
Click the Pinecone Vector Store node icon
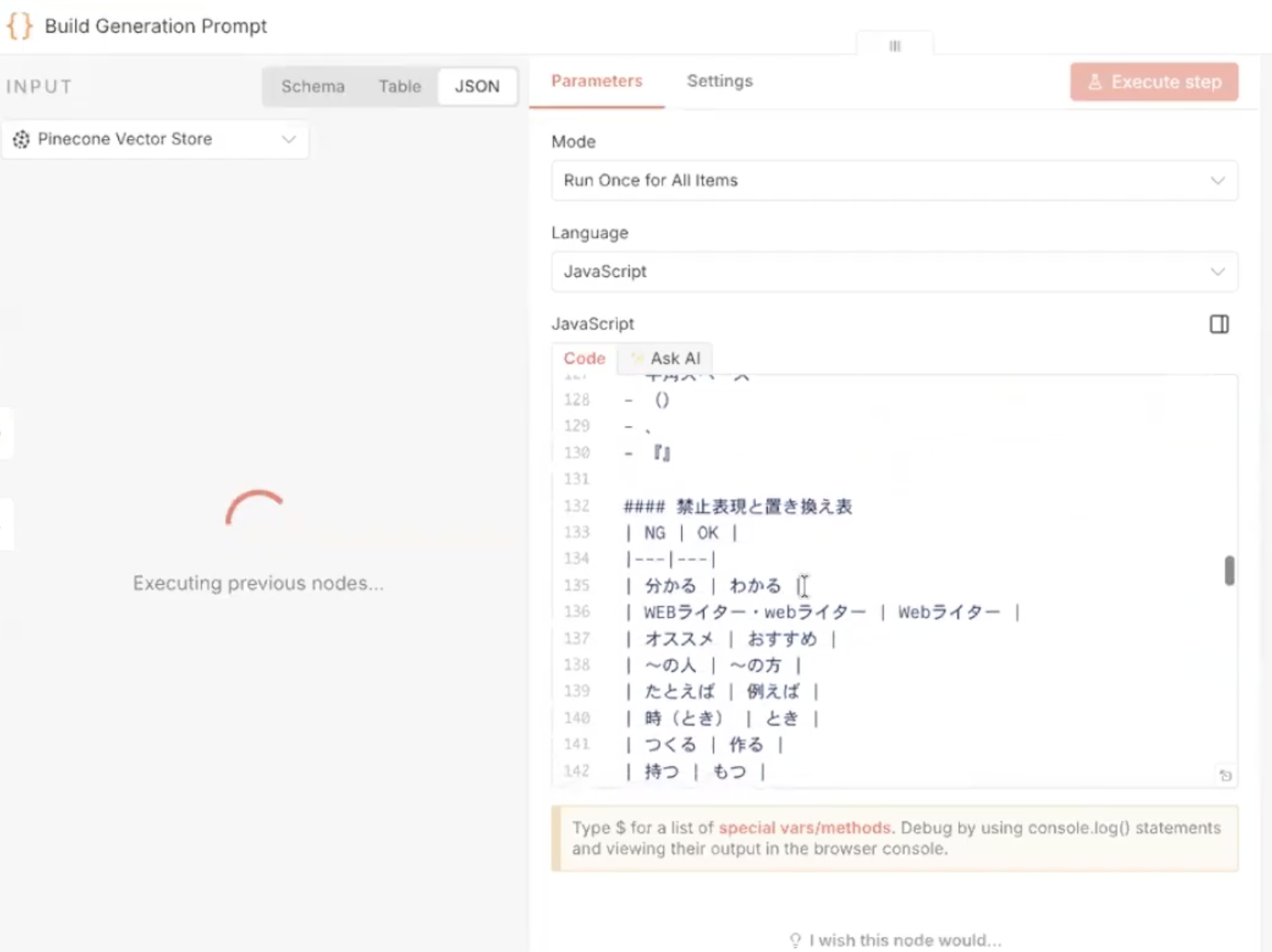(22, 140)
